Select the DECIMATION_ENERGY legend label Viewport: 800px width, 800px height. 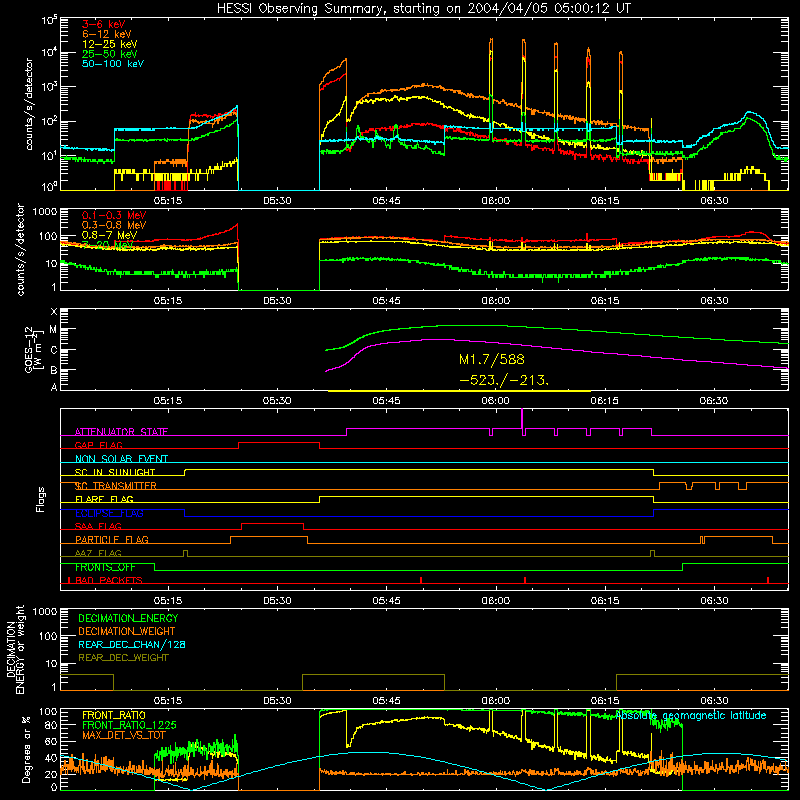tap(128, 618)
